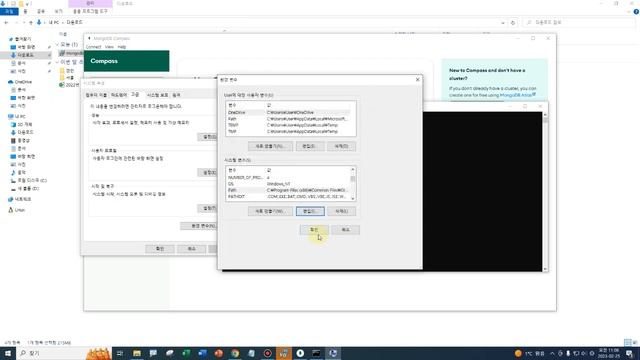Open the notification center icon

click(629, 353)
